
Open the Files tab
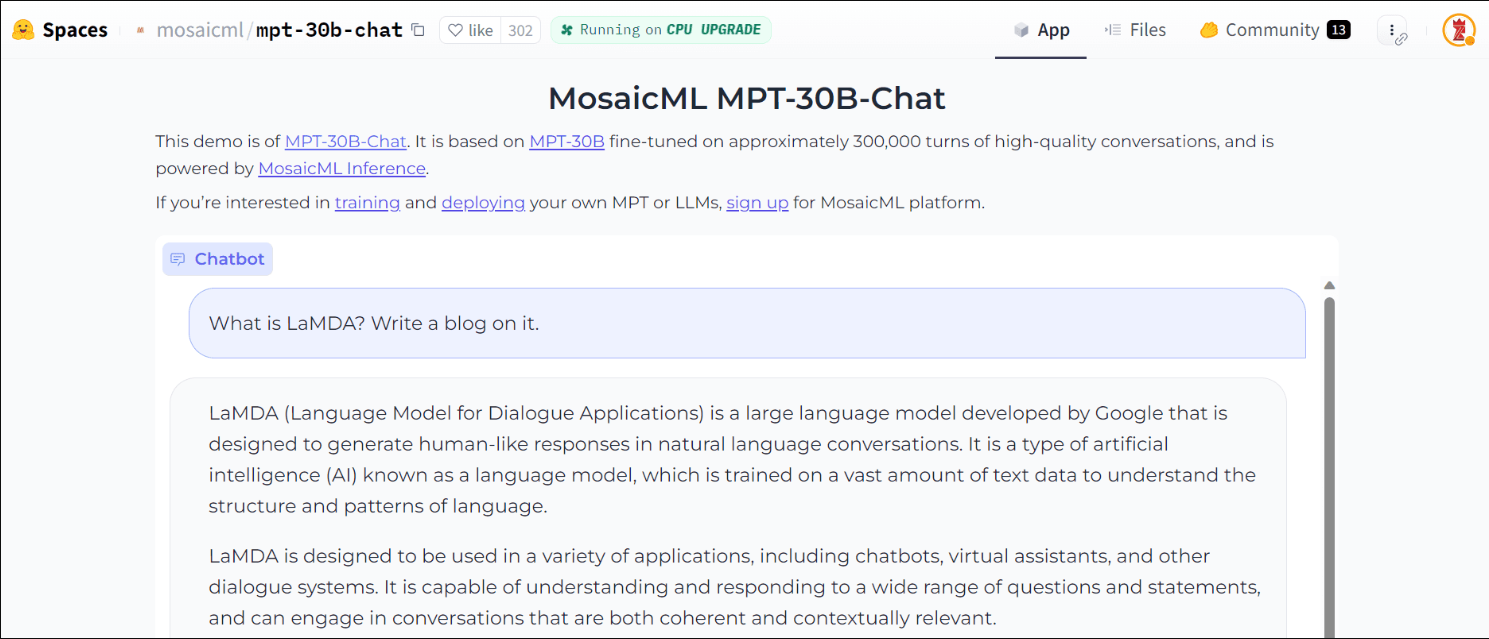click(1135, 30)
